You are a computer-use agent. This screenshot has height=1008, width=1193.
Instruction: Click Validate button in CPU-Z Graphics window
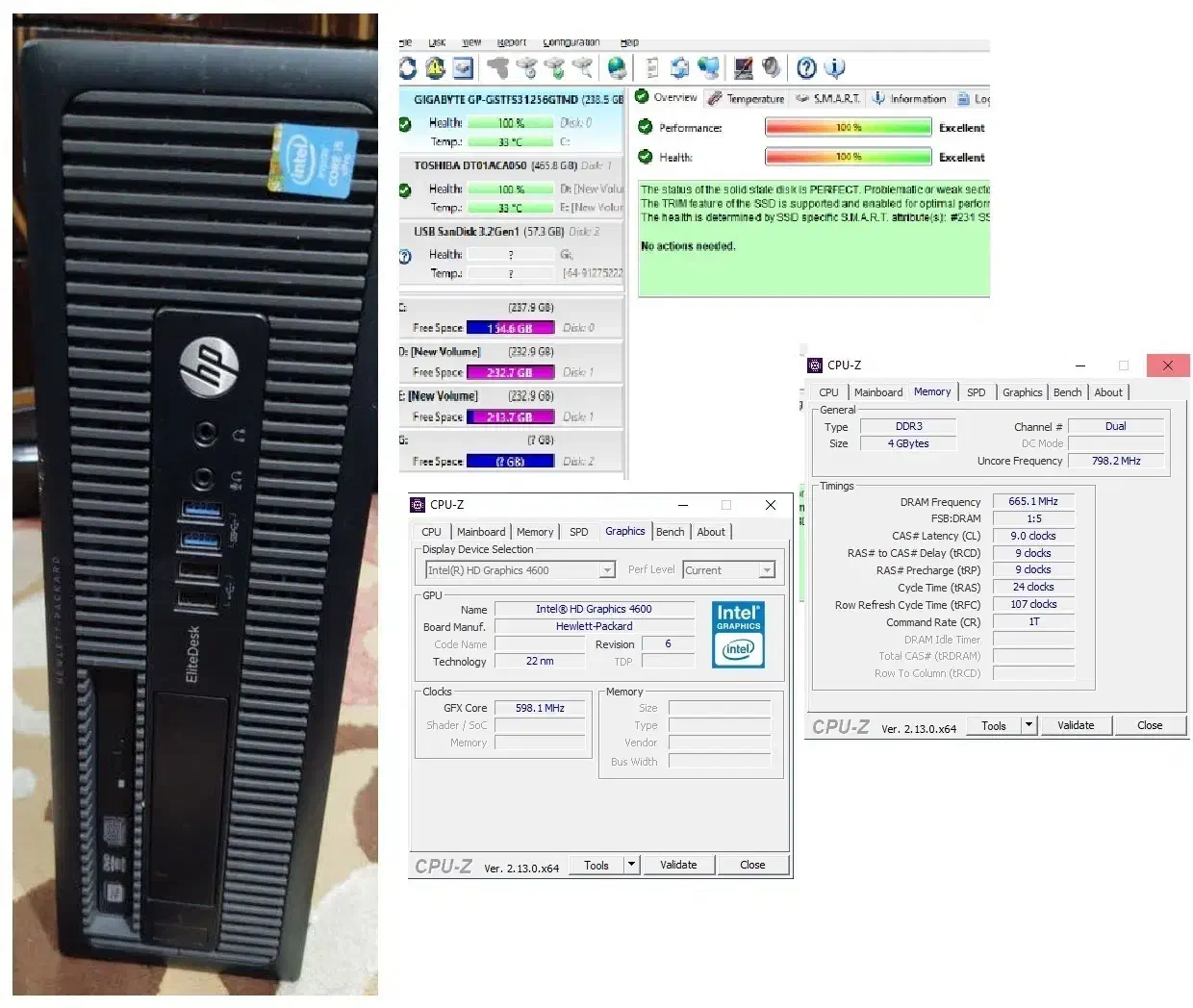tap(678, 865)
